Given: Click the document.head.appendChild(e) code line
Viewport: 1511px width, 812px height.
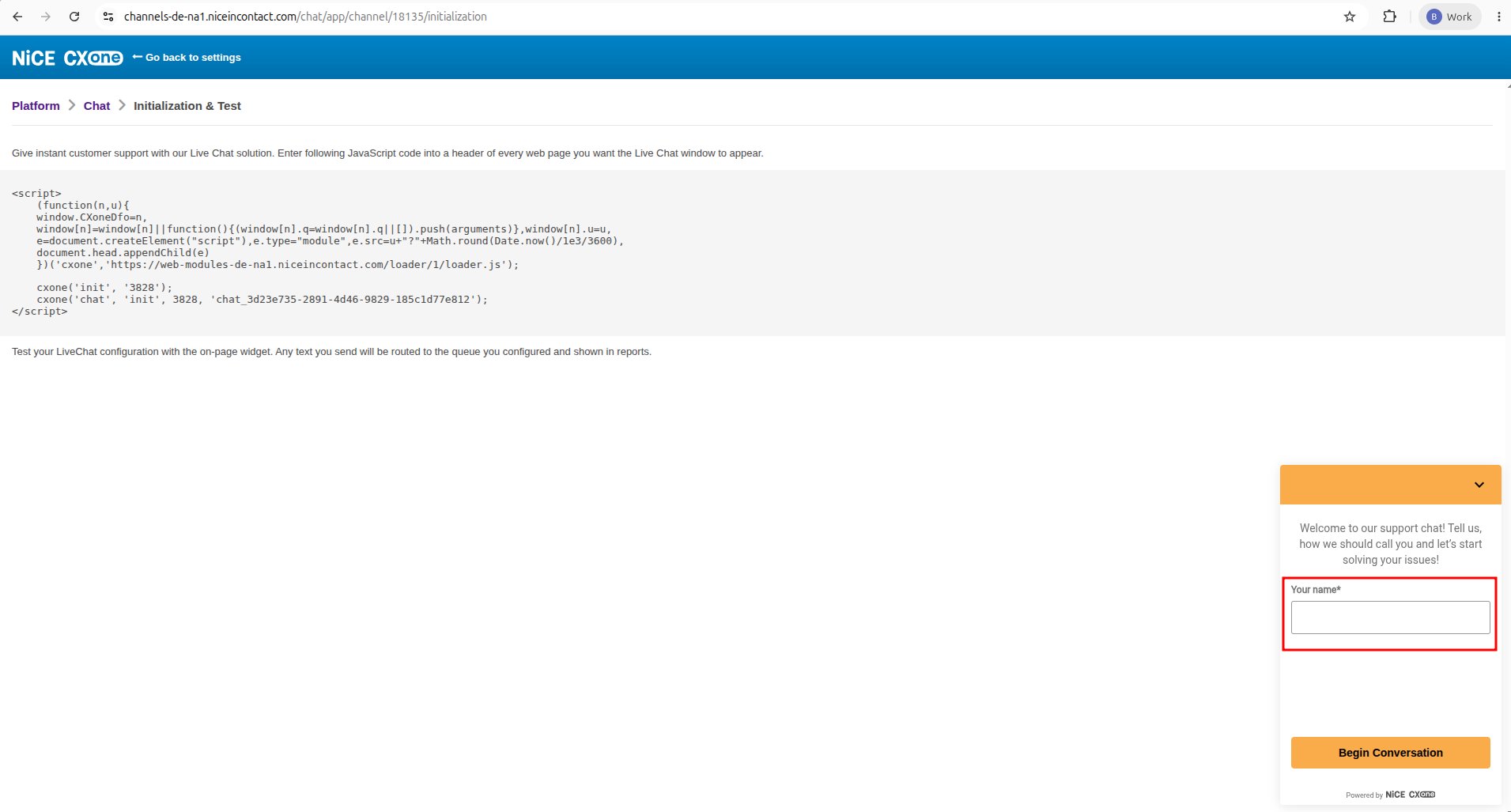Looking at the screenshot, I should point(123,253).
